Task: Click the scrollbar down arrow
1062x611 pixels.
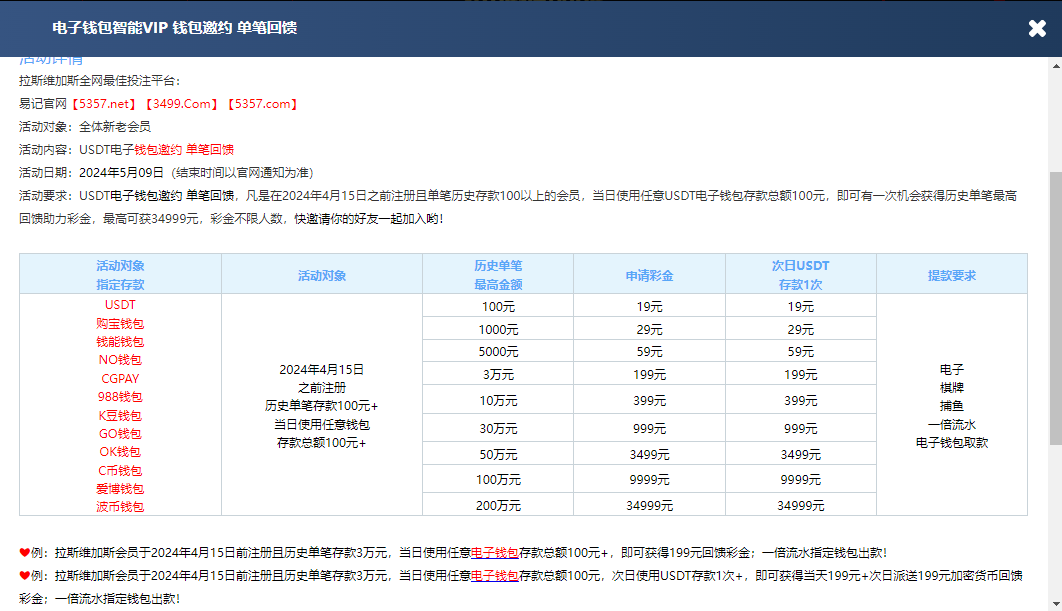Action: 1055,603
